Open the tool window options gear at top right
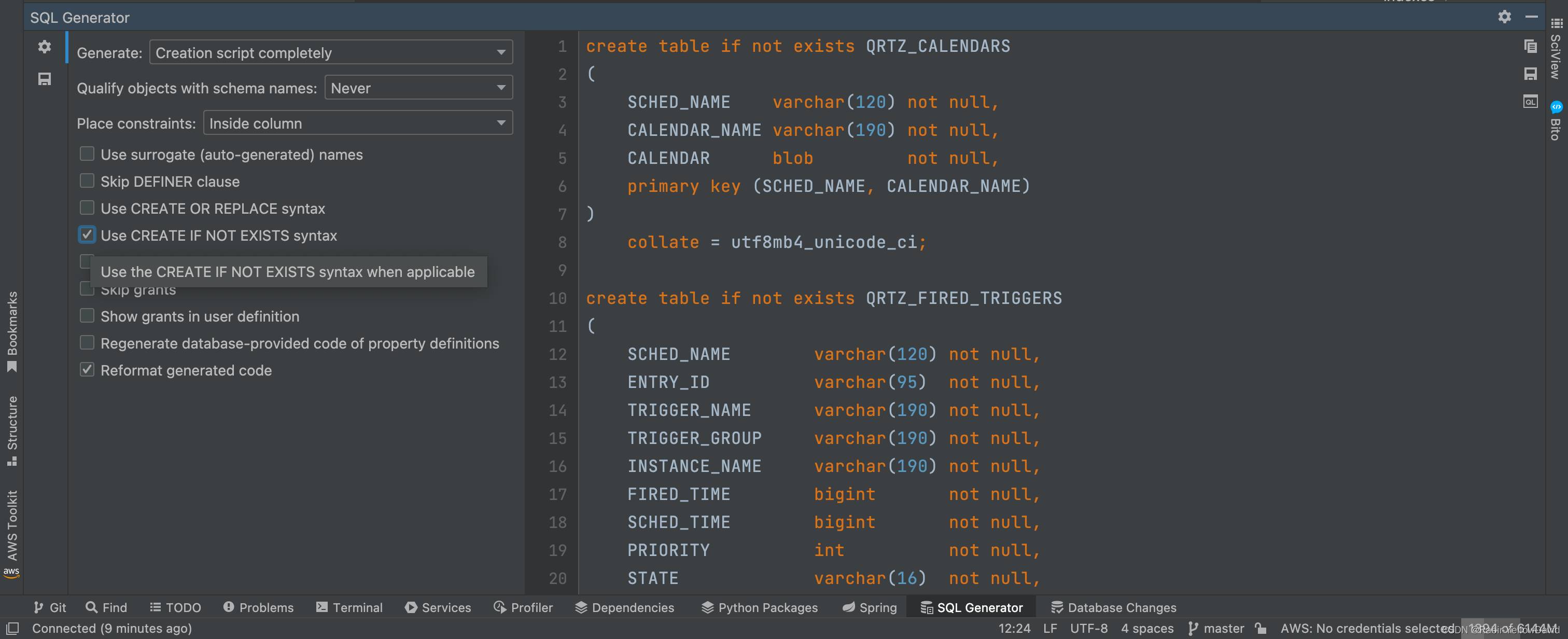The image size is (1568, 639). [x=1504, y=17]
